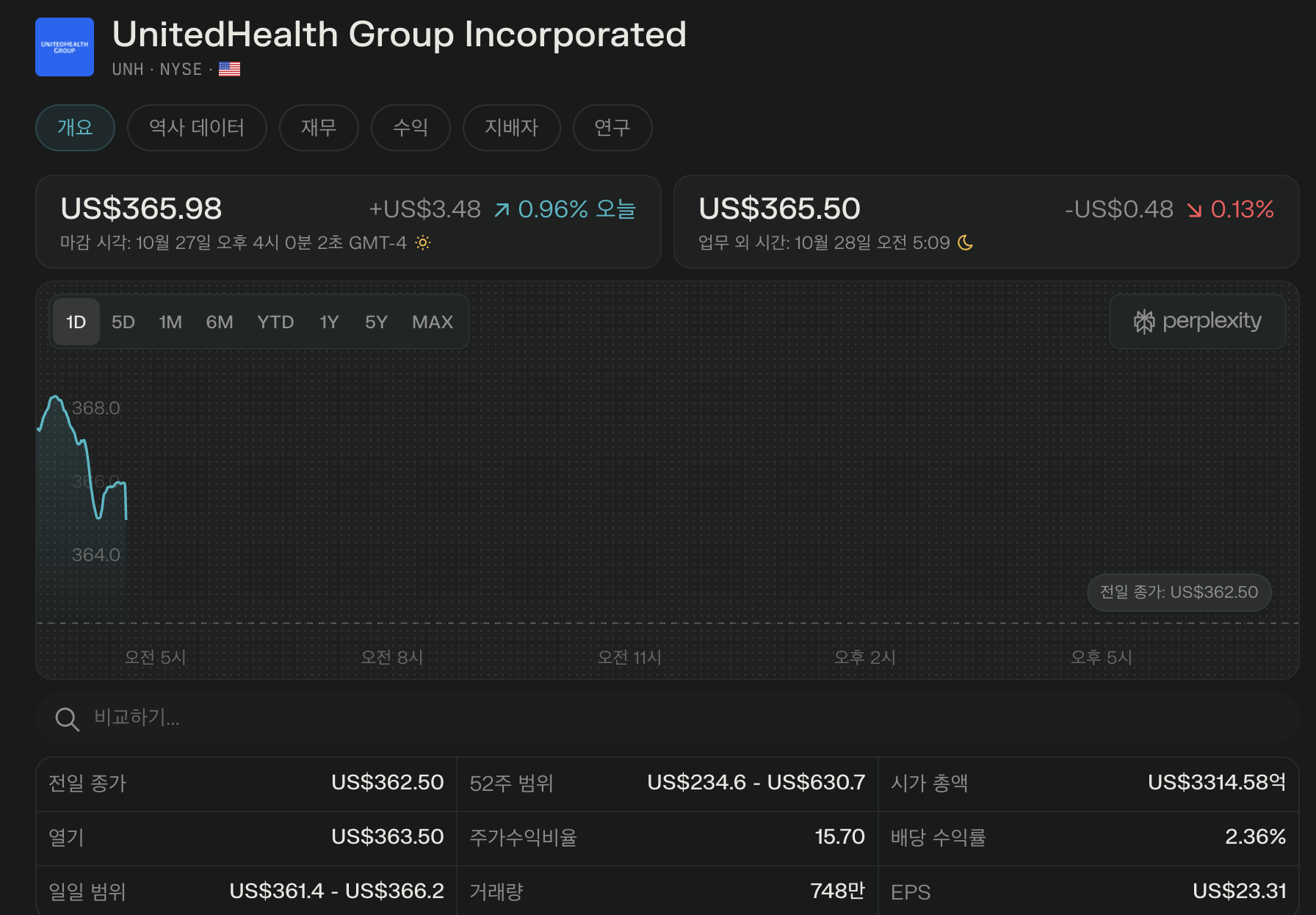Click the 시가 총액 value US$3314.58억
The image size is (1316, 915).
[x=1217, y=783]
